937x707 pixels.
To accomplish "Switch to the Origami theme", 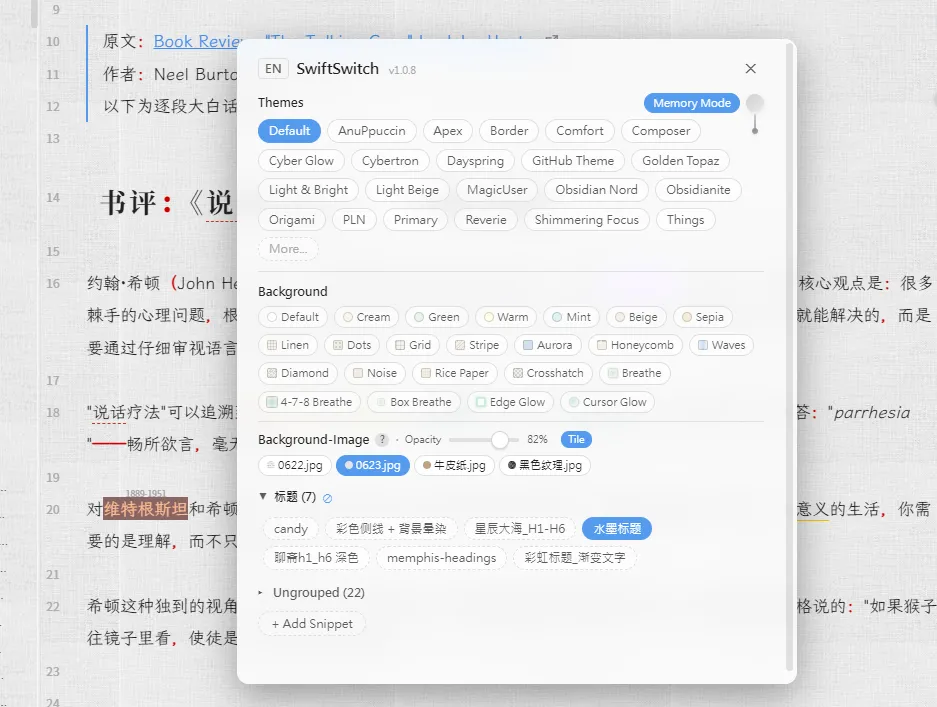I will click(x=292, y=220).
